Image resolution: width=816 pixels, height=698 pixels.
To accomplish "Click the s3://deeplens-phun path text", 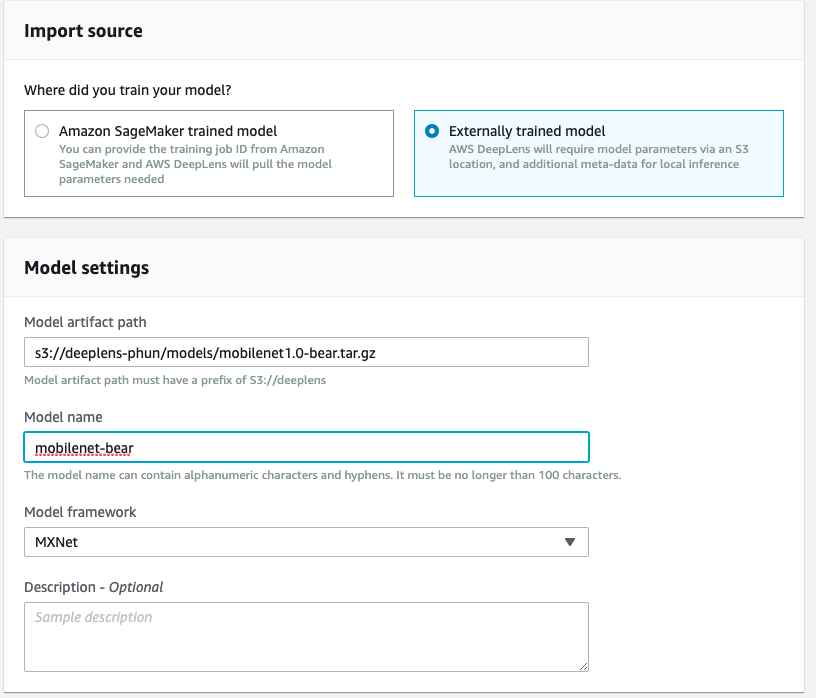I will [x=205, y=353].
